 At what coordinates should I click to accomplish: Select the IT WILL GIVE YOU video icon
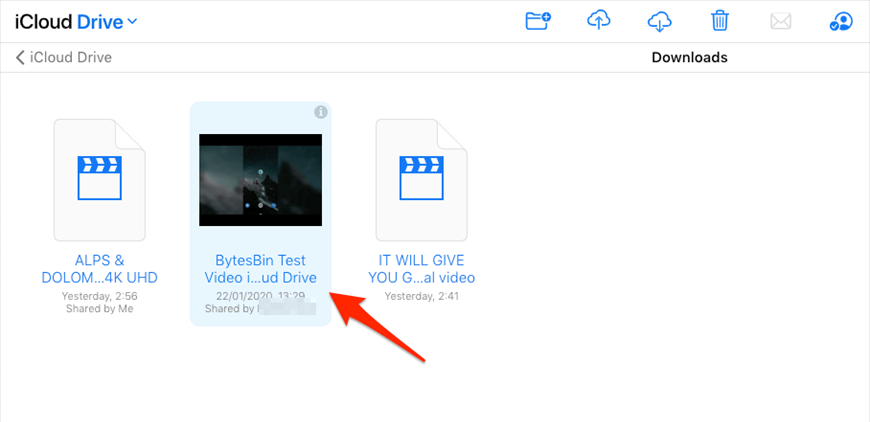[421, 180]
